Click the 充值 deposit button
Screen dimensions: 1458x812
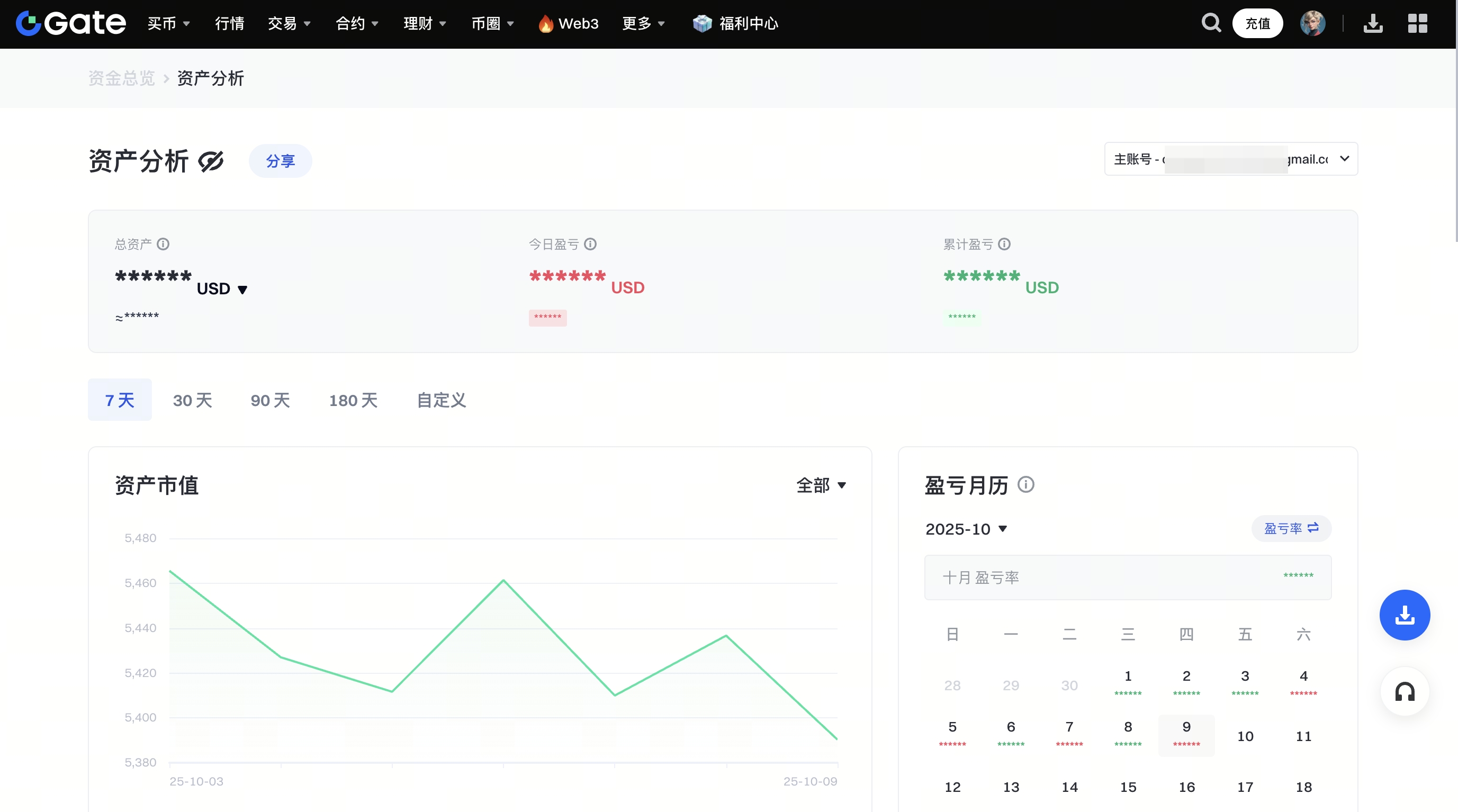[x=1257, y=23]
